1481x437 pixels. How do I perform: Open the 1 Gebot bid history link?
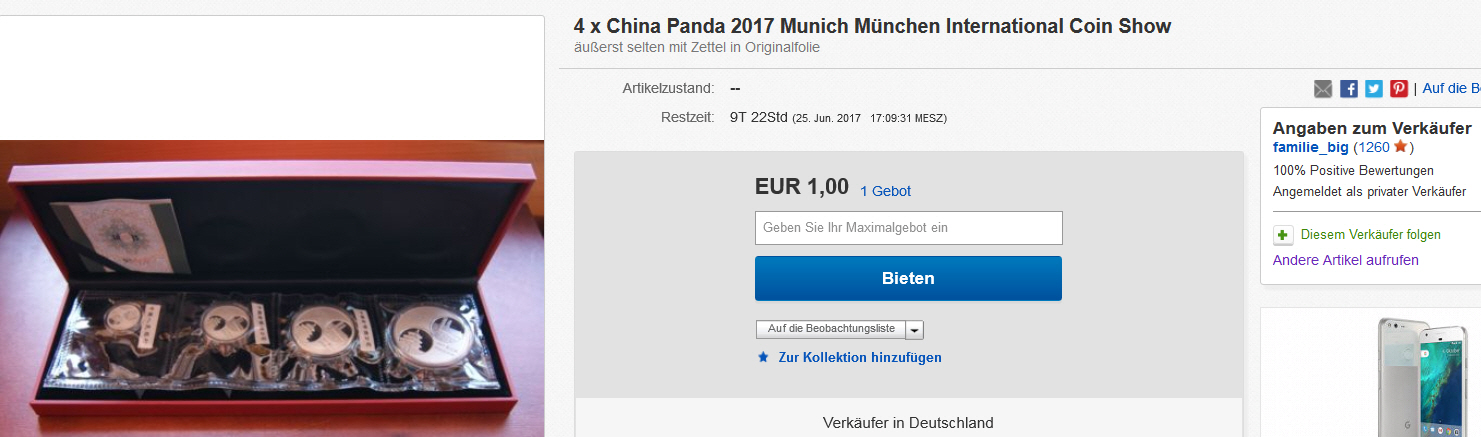(885, 191)
